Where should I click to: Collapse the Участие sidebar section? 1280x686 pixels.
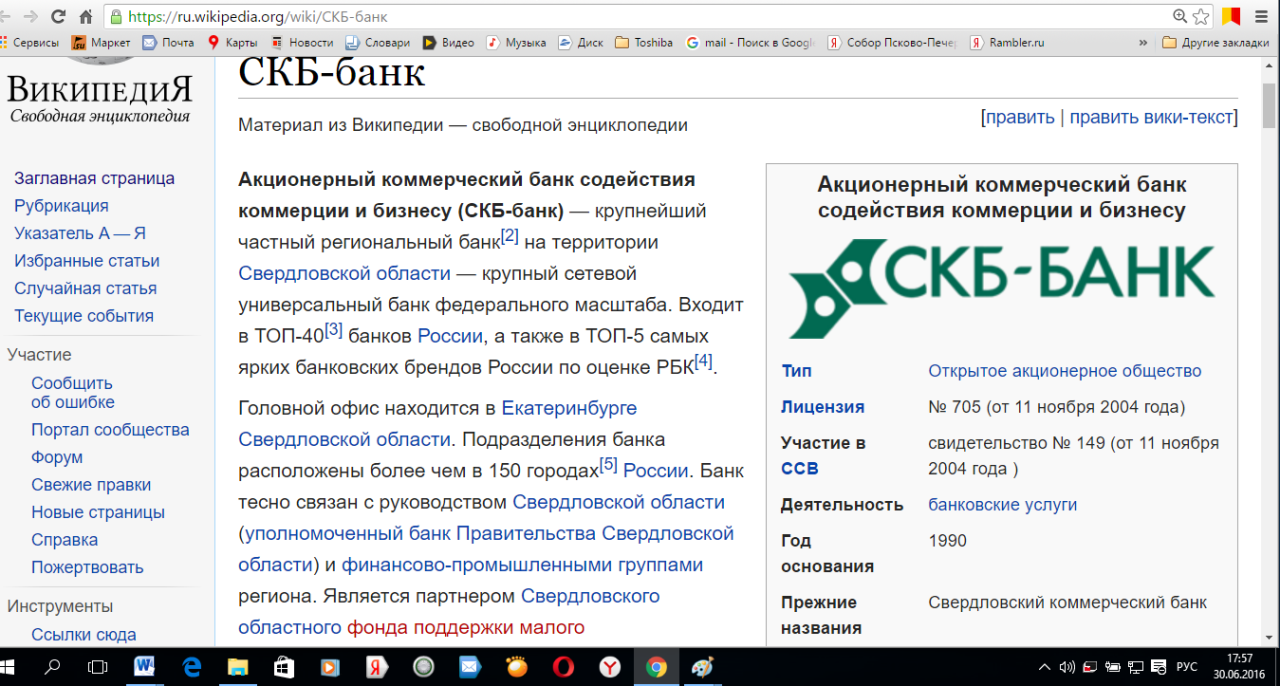click(x=39, y=355)
